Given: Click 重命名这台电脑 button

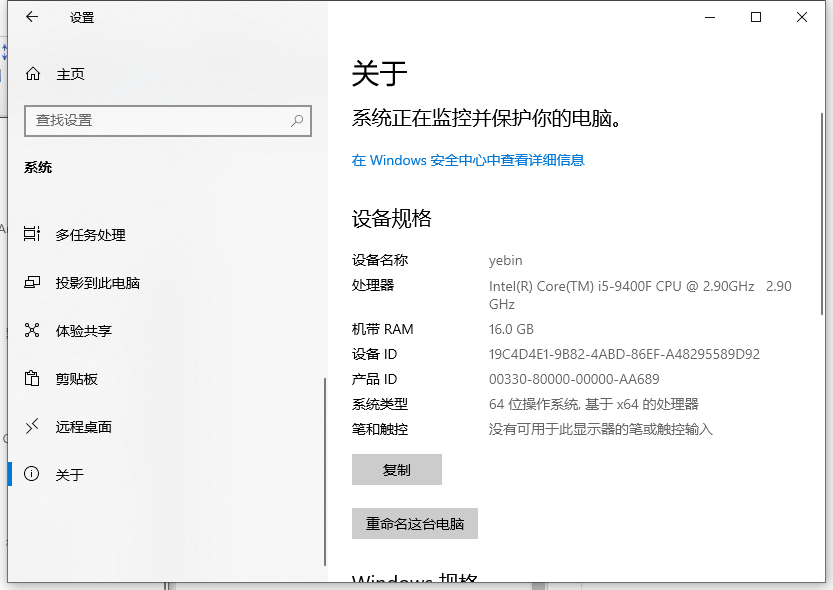Looking at the screenshot, I should click(x=414, y=523).
